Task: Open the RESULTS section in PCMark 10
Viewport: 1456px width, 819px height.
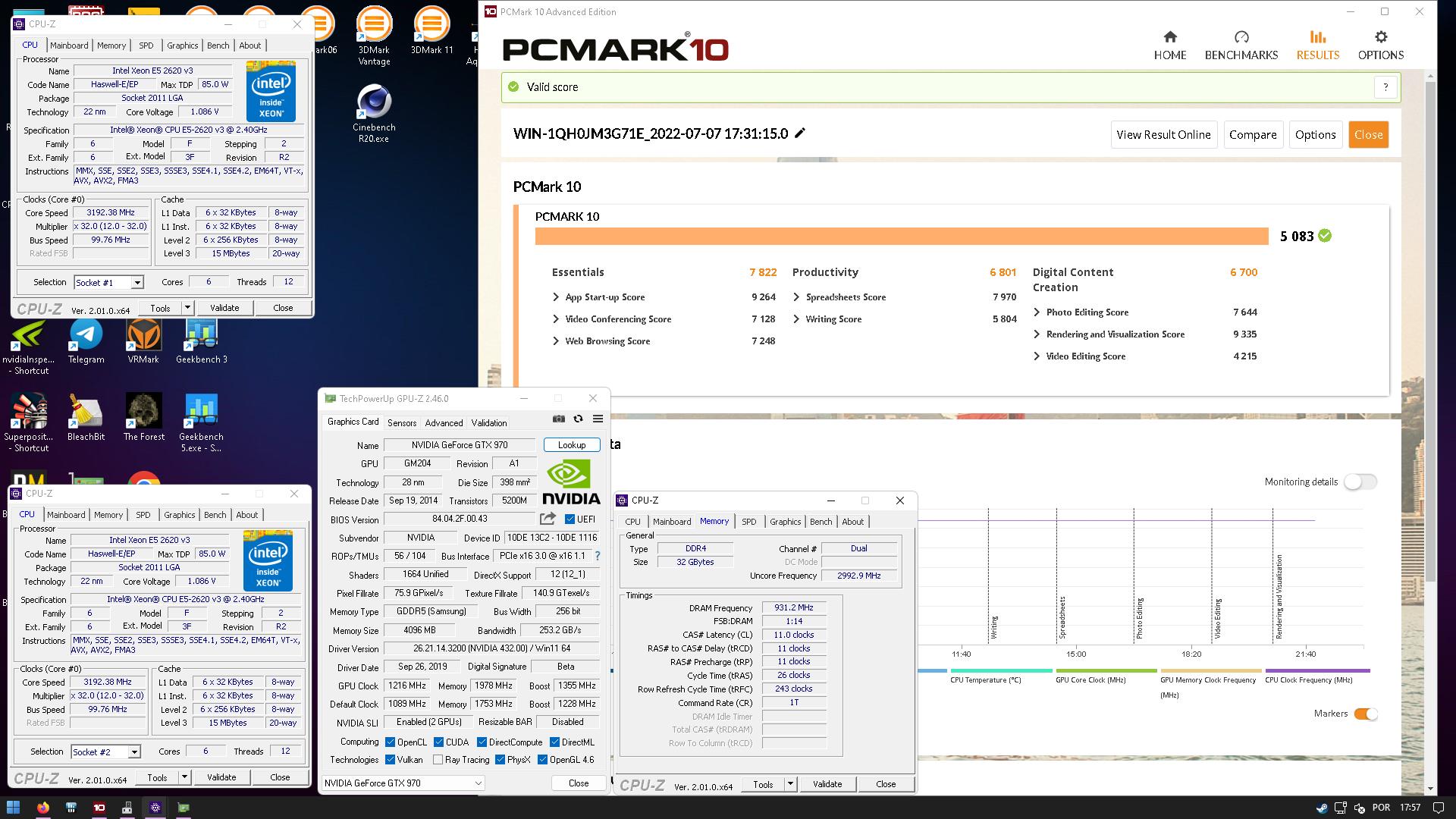Action: pos(1317,45)
